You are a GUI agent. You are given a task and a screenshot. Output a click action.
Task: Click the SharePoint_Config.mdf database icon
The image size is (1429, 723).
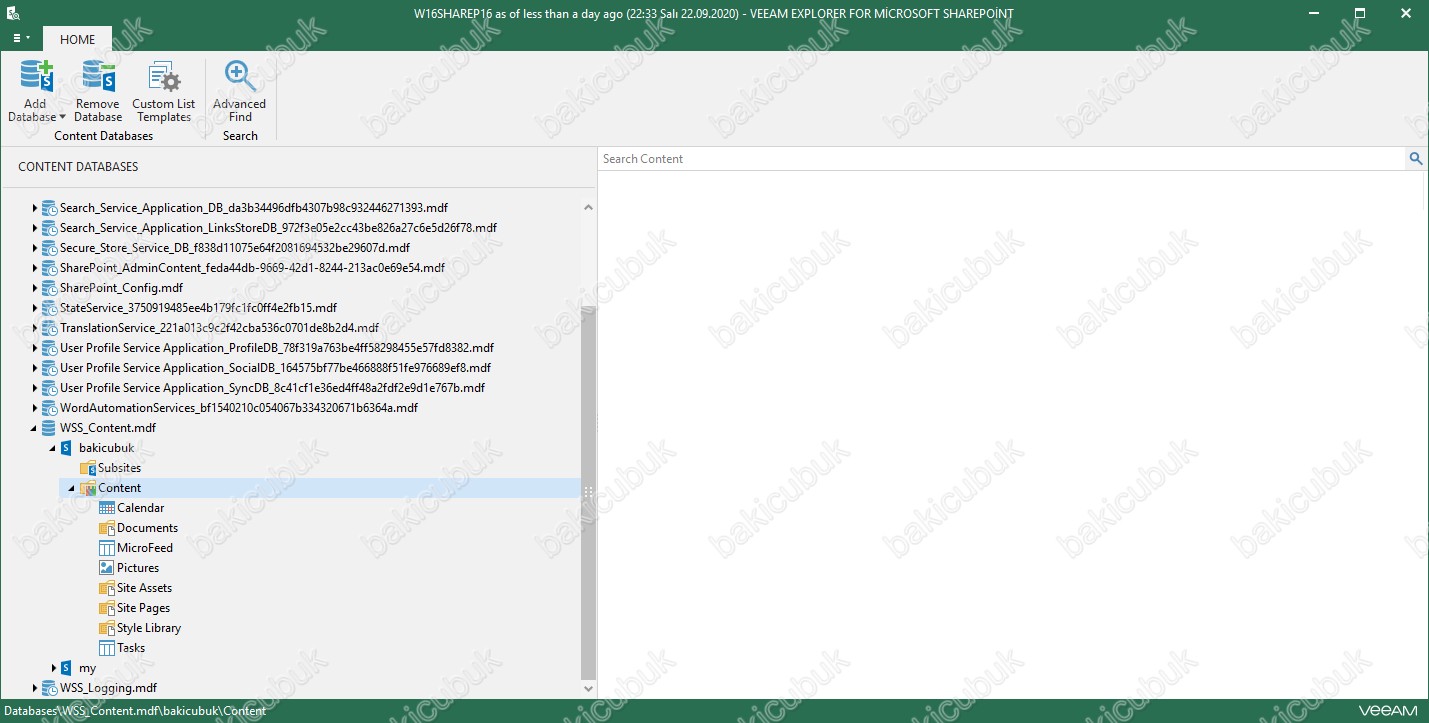click(49, 288)
